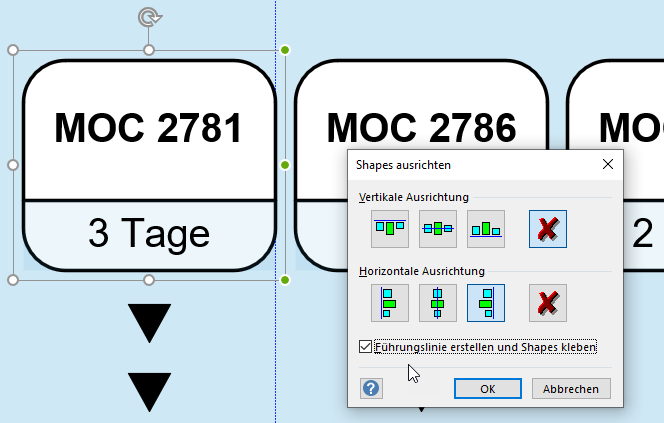This screenshot has width=664, height=423.
Task: Click the 3 Tage label area
Action: click(148, 233)
